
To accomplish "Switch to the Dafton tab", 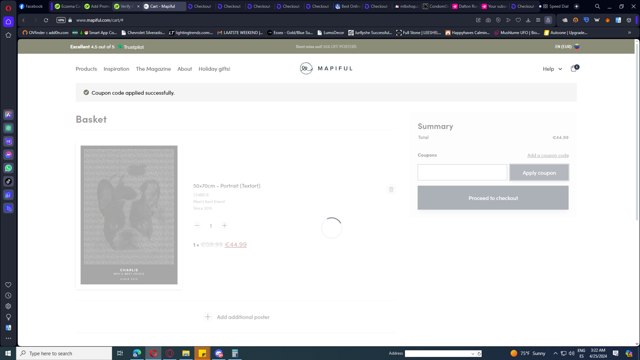I will pos(464,7).
